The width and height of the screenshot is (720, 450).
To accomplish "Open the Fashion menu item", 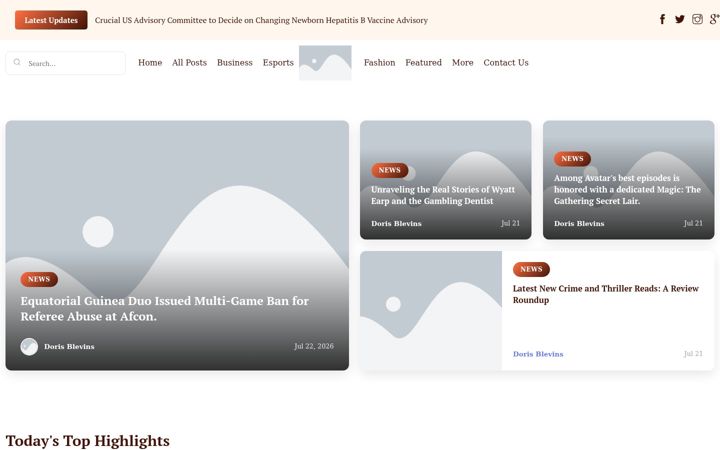I will [379, 62].
